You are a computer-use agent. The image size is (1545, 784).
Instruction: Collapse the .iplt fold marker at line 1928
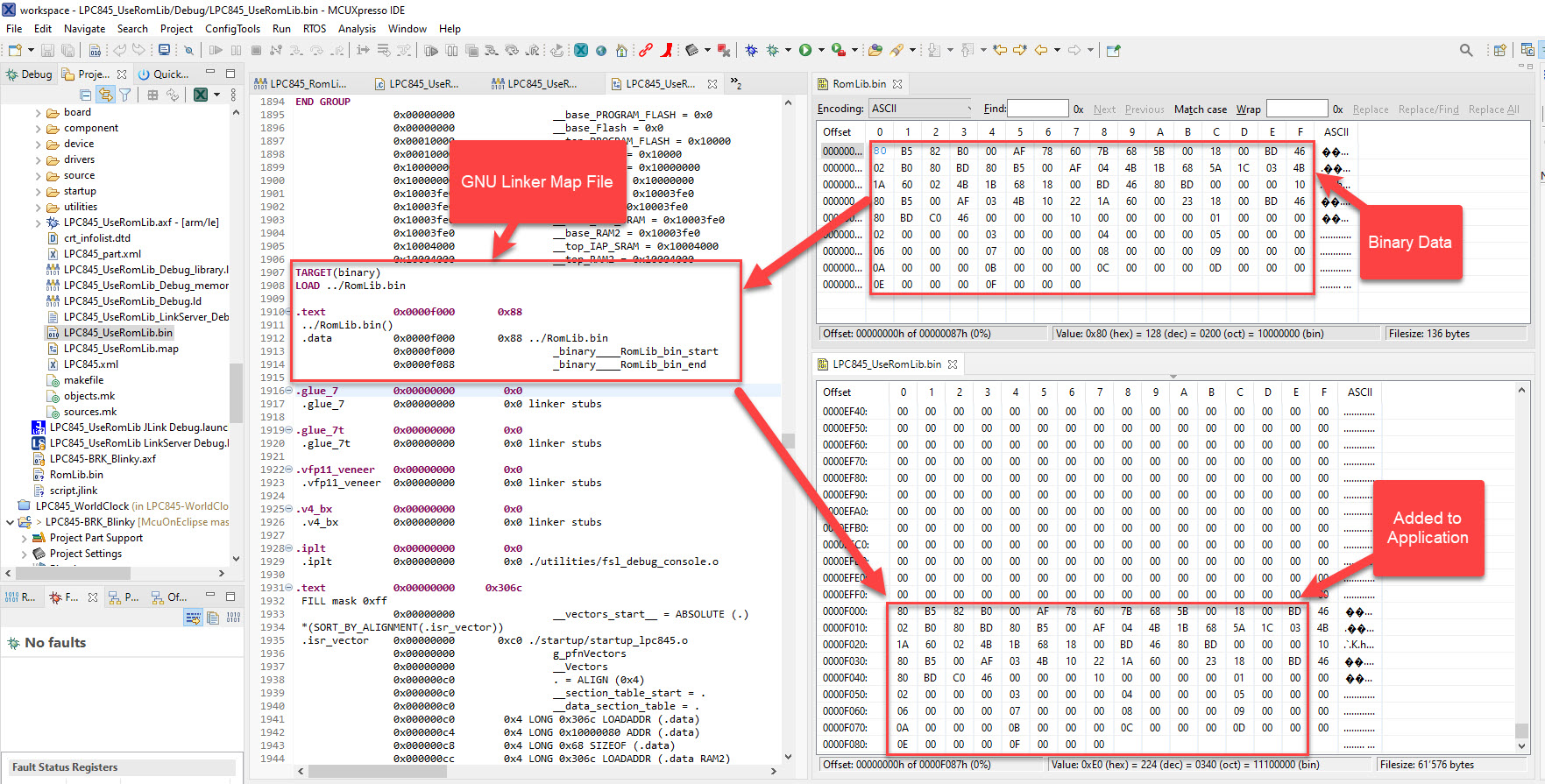pyautogui.click(x=289, y=548)
